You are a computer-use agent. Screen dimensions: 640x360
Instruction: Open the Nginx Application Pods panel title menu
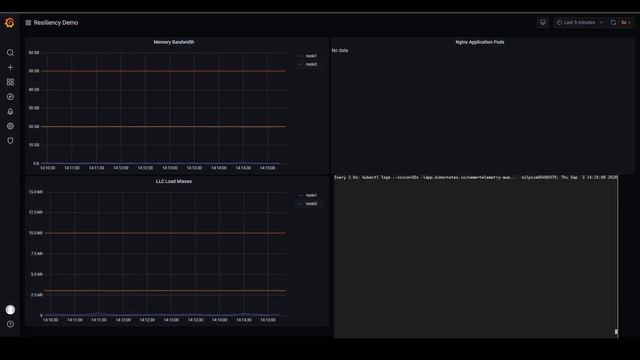pos(480,42)
